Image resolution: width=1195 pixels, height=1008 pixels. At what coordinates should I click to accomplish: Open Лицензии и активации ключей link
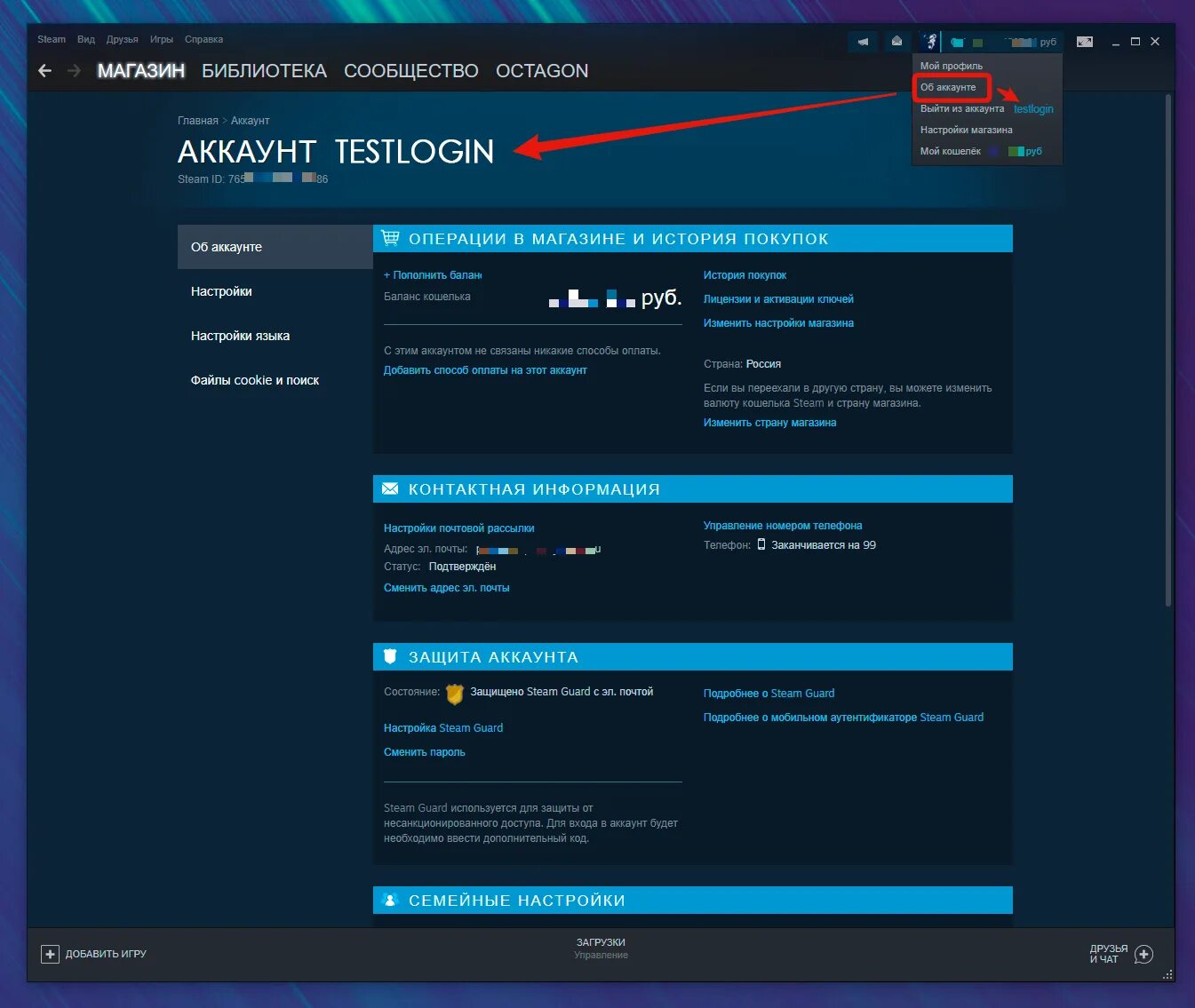[778, 299]
